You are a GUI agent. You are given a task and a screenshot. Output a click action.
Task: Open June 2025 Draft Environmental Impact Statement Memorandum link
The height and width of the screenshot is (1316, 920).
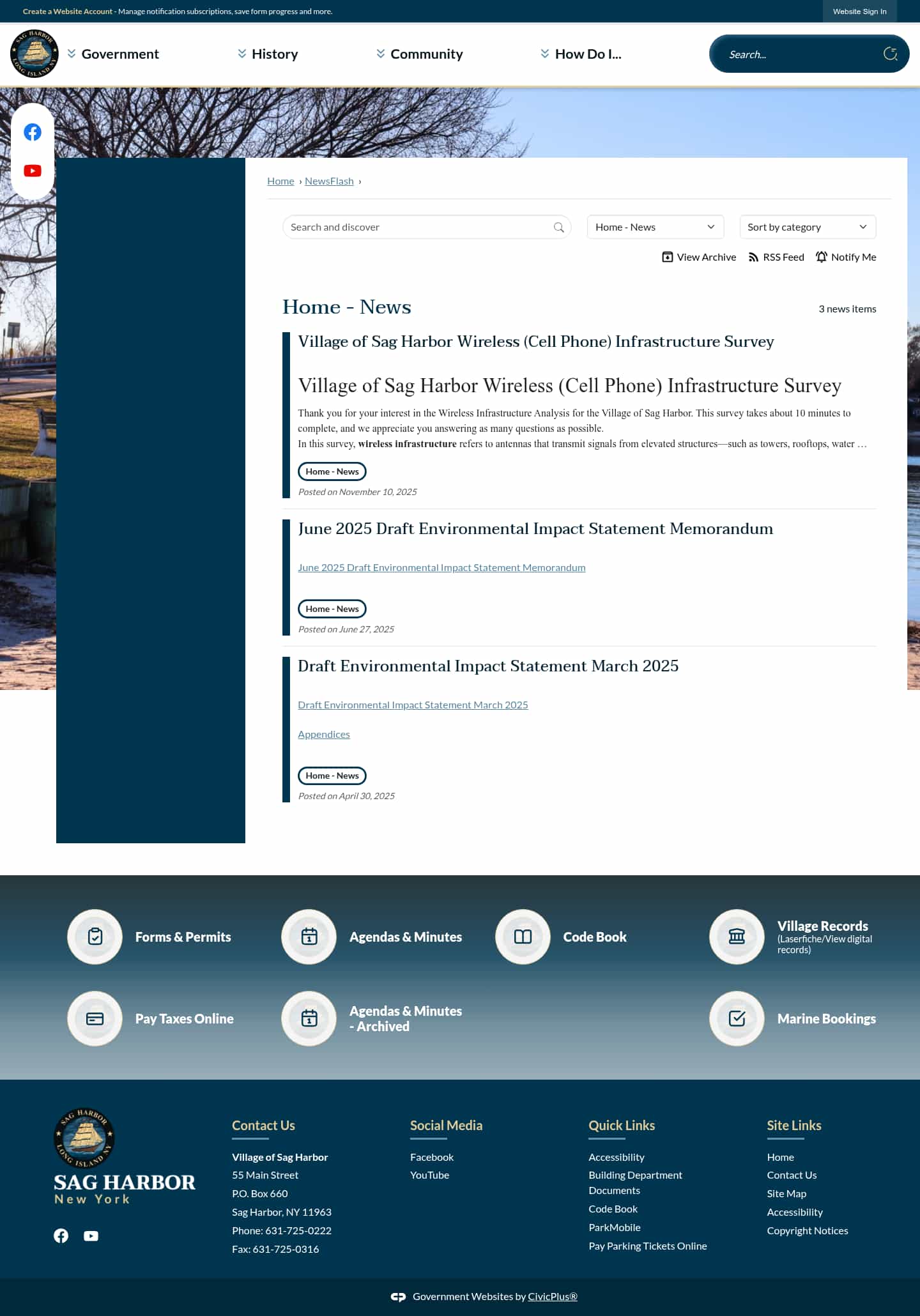pos(441,567)
